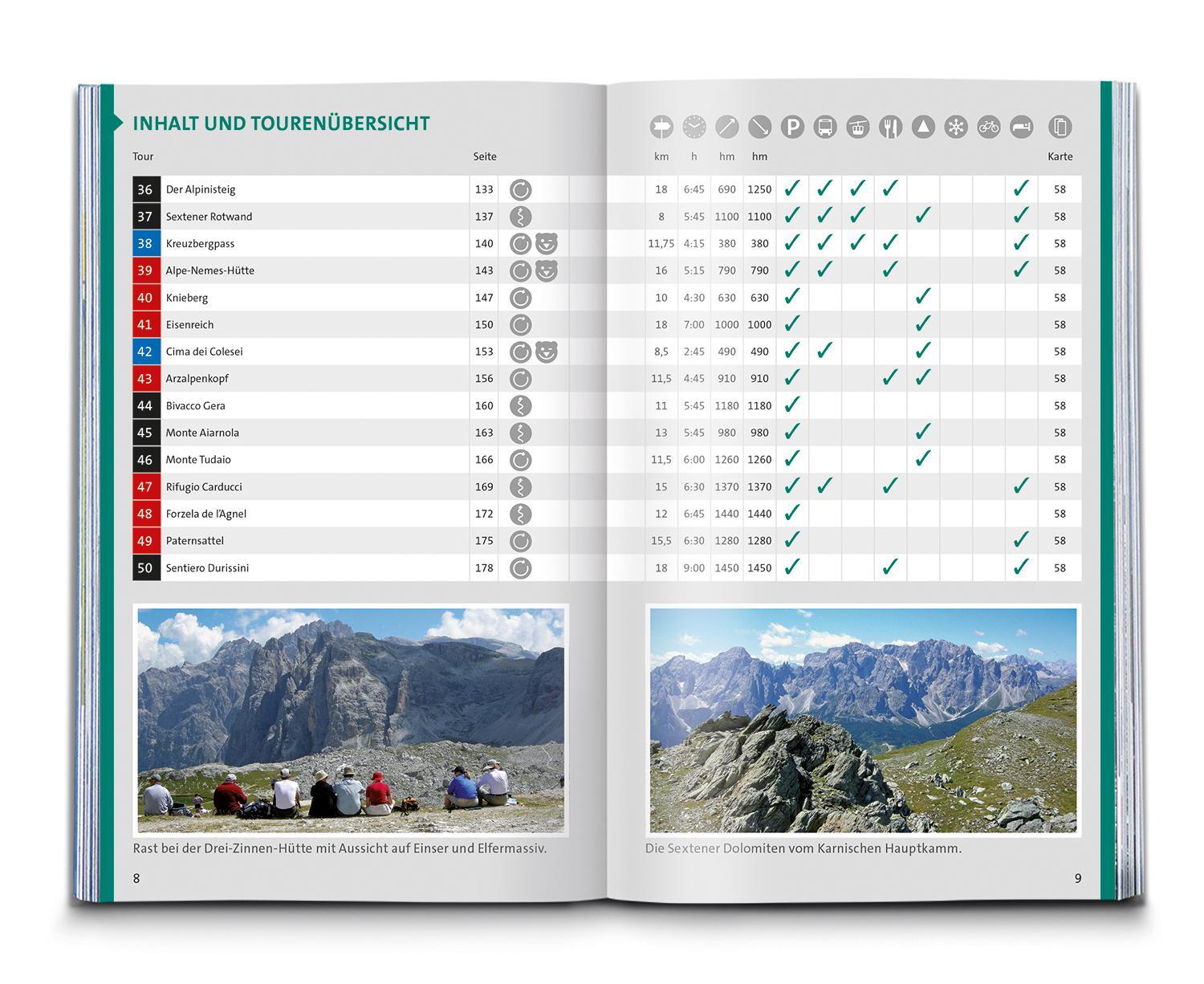Click the loop icon in Eisenreich row
1204x984 pixels.
pos(521,325)
